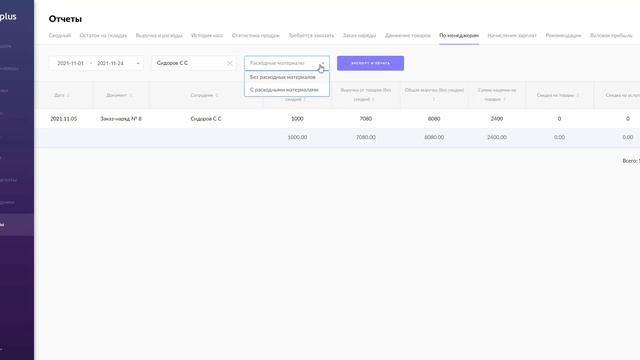This screenshot has height=360, width=640.
Task: Choose the С расходными материалами option
Action: coord(287,90)
